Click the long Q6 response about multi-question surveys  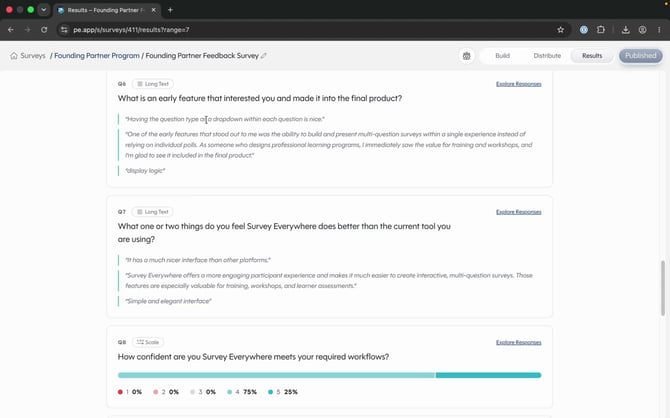329,144
